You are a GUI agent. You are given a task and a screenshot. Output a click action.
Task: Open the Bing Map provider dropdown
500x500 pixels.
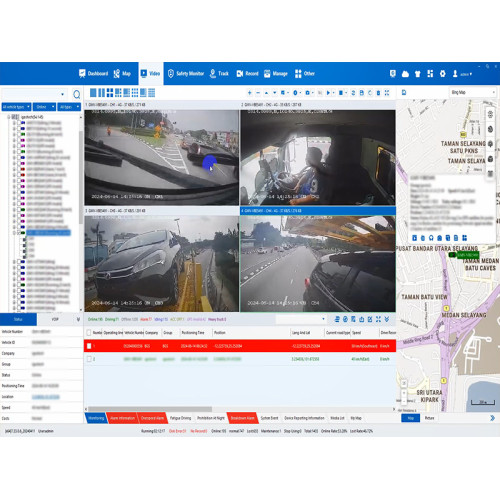(x=473, y=92)
